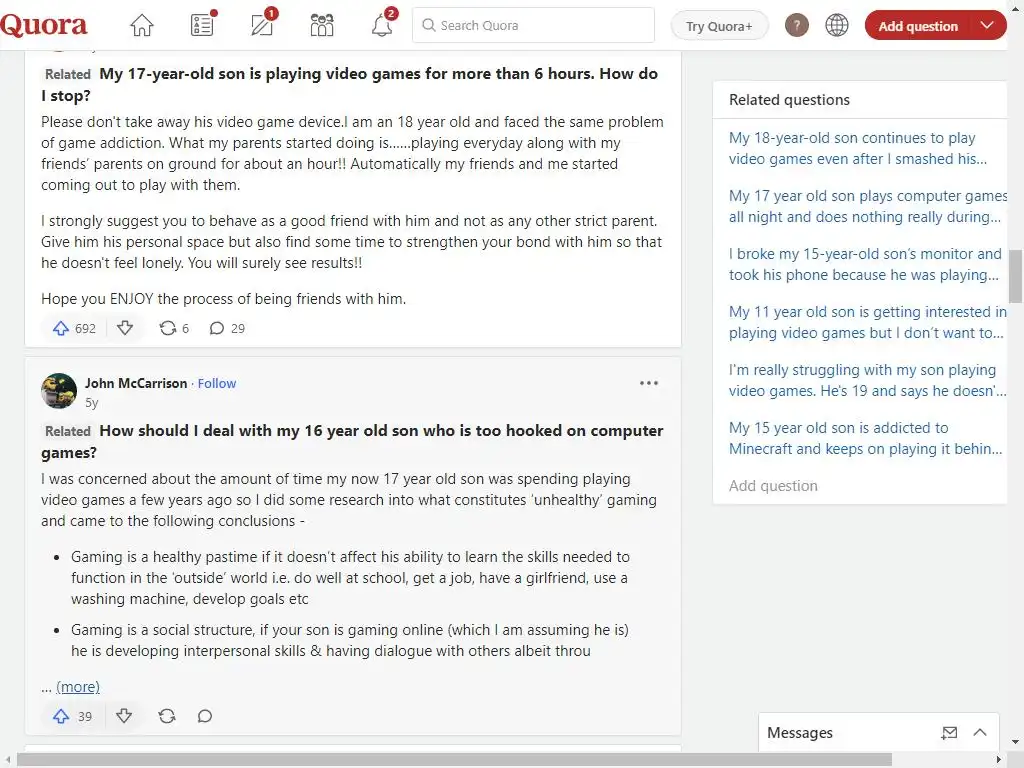Expand John McCarrison's answer with (more)
The width and height of the screenshot is (1024, 768).
[x=78, y=686]
